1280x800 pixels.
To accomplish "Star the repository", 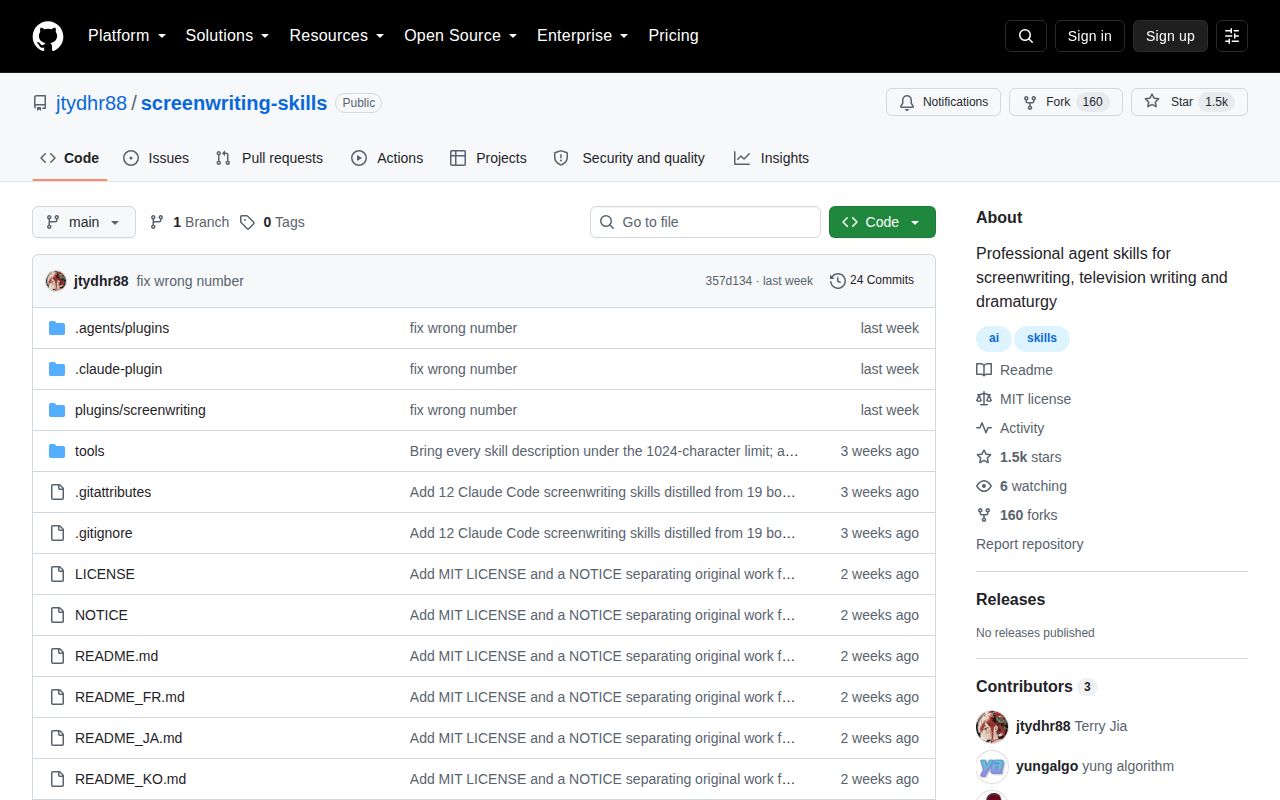I will (1189, 102).
